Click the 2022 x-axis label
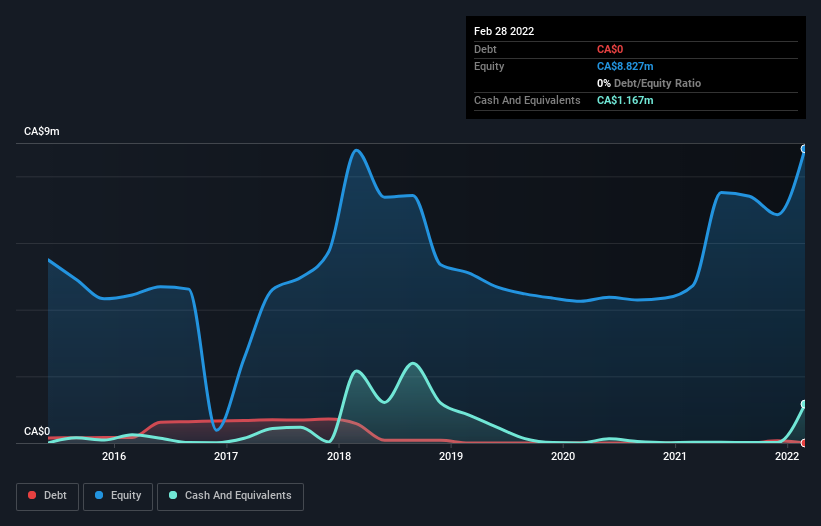 (x=787, y=456)
